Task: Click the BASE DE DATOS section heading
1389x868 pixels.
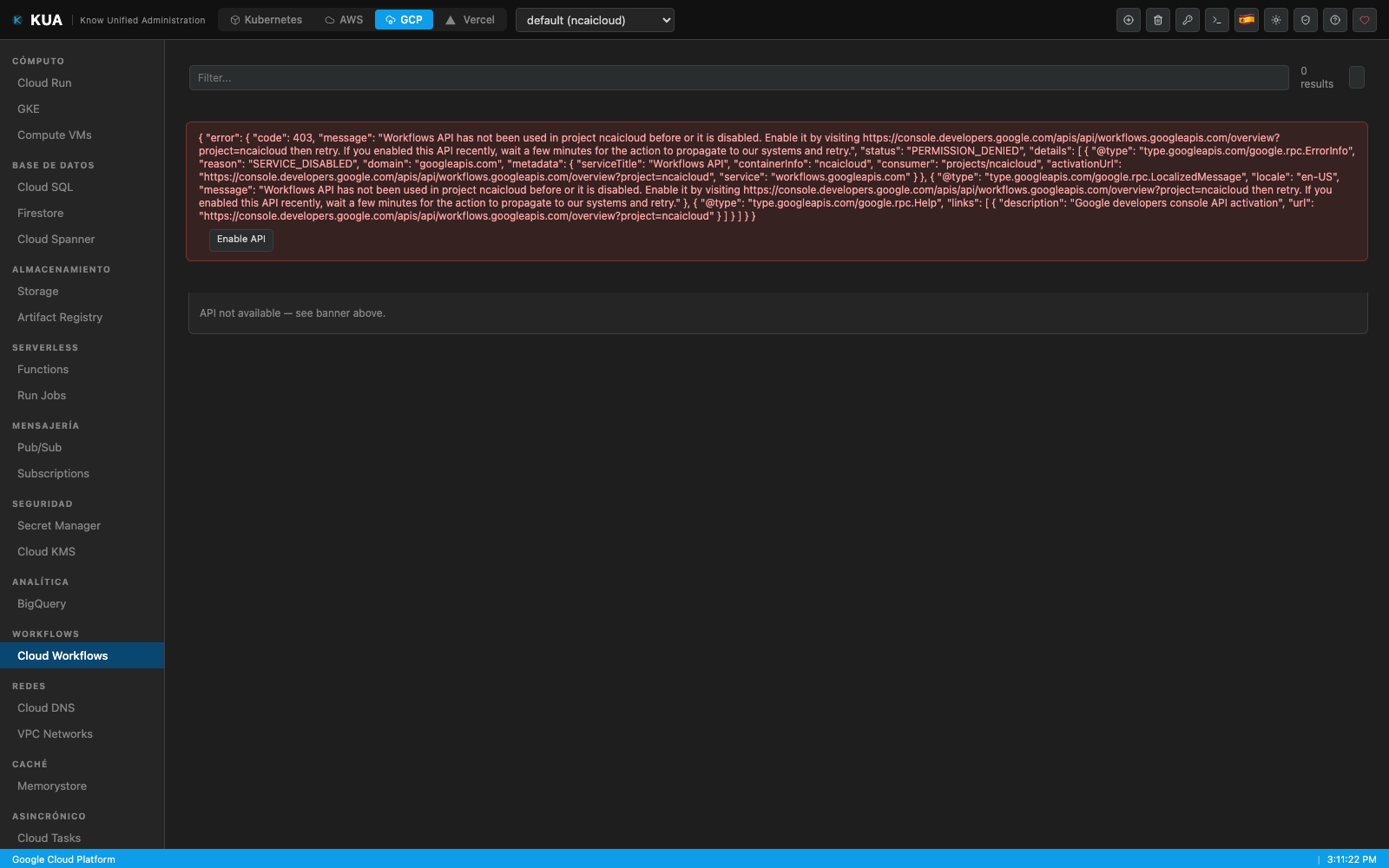Action: coord(53,166)
